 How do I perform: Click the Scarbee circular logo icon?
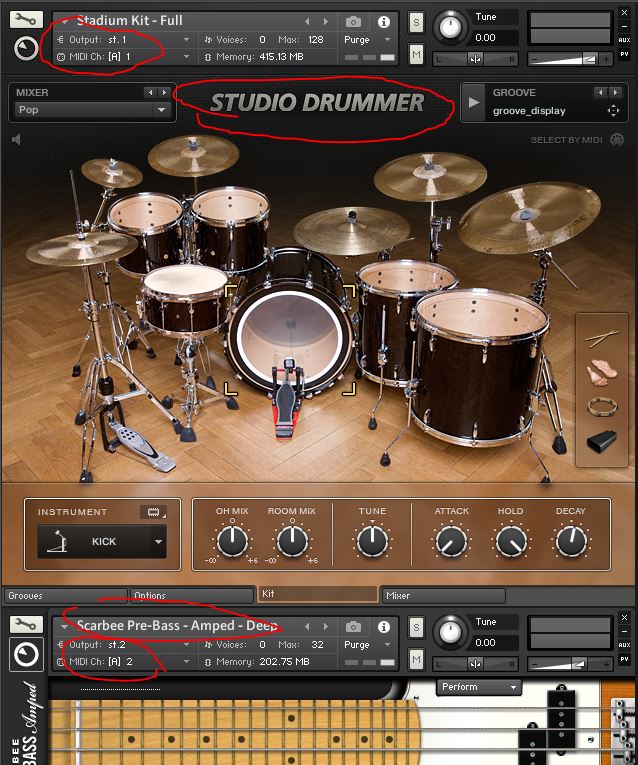[26, 654]
